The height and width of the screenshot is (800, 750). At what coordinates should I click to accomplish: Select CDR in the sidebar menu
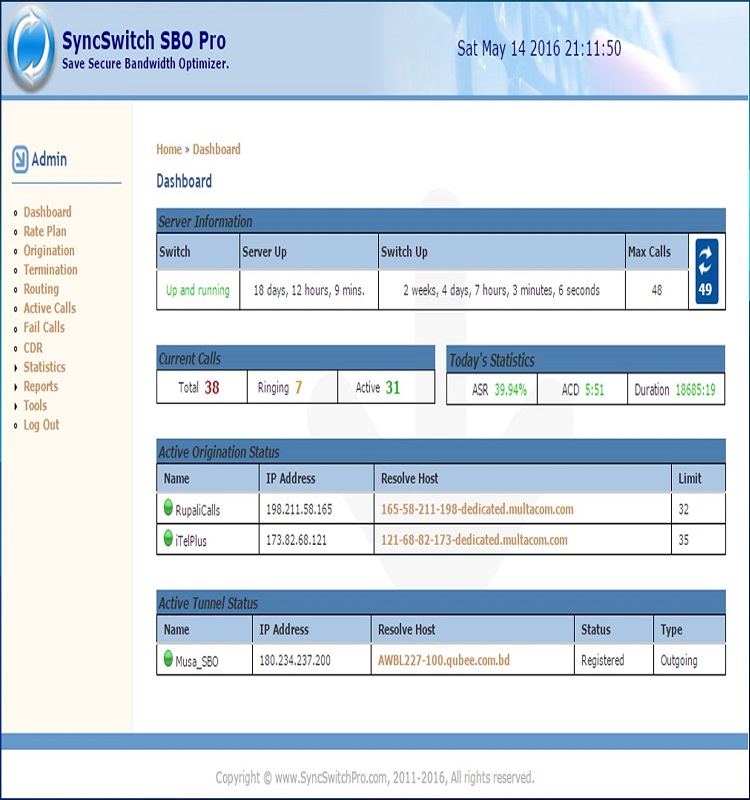tap(33, 348)
